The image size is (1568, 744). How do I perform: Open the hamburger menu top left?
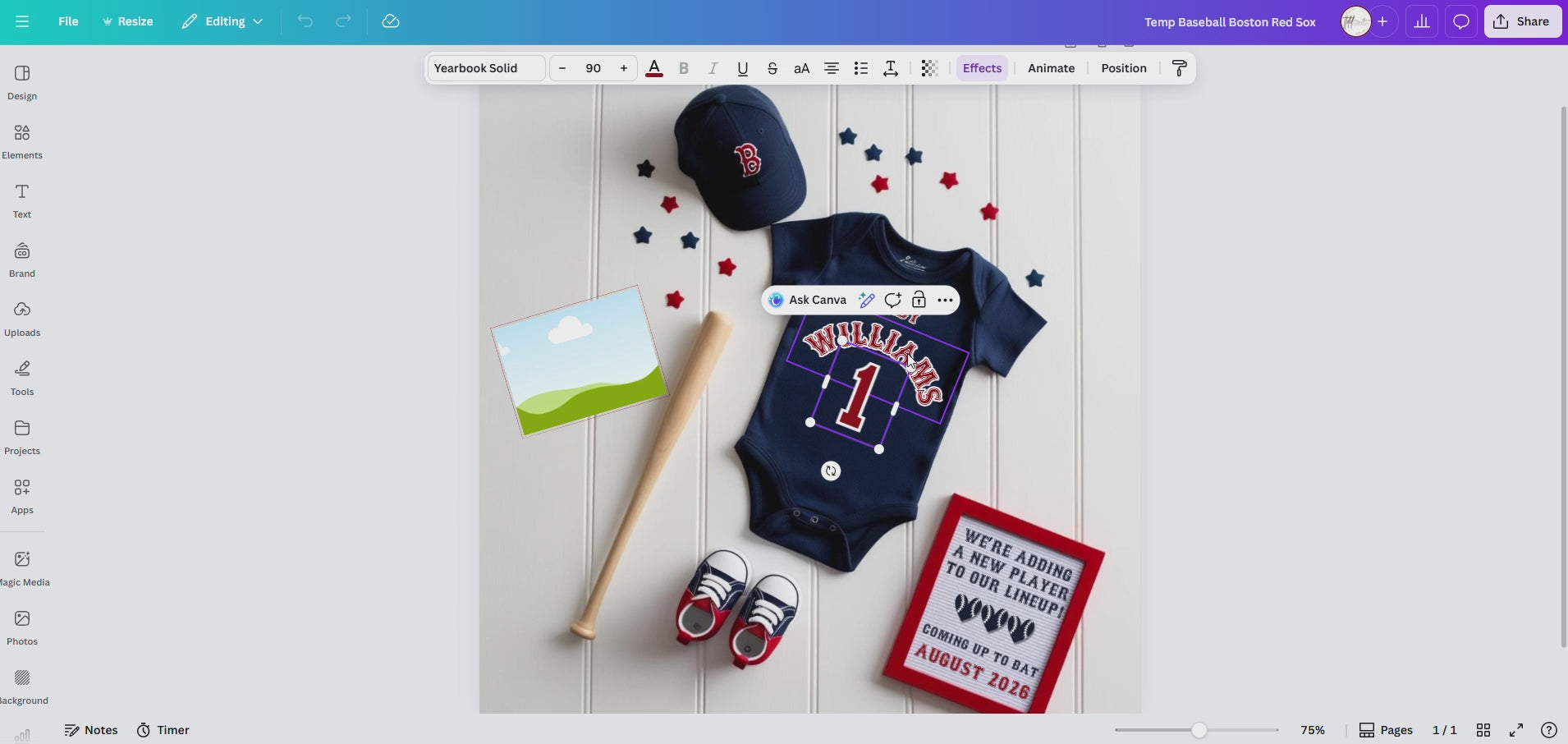21,21
